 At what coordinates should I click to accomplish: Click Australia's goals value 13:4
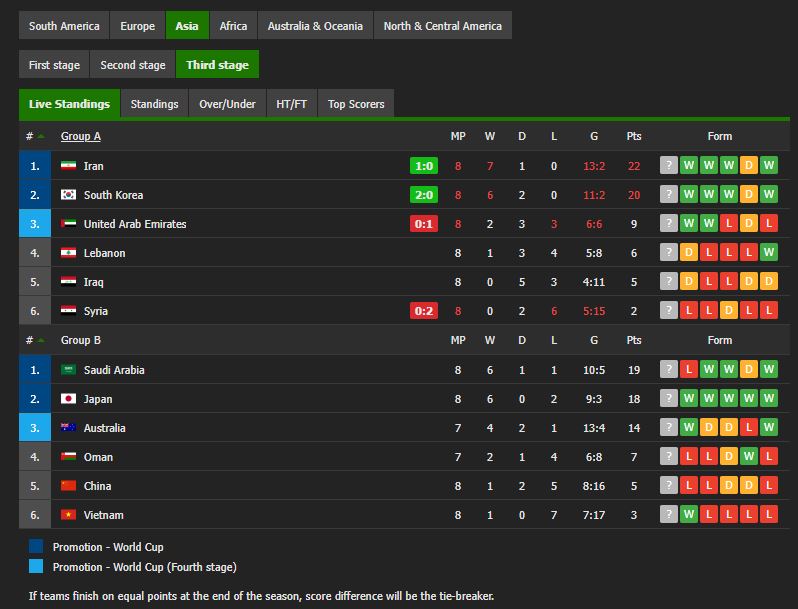point(594,428)
